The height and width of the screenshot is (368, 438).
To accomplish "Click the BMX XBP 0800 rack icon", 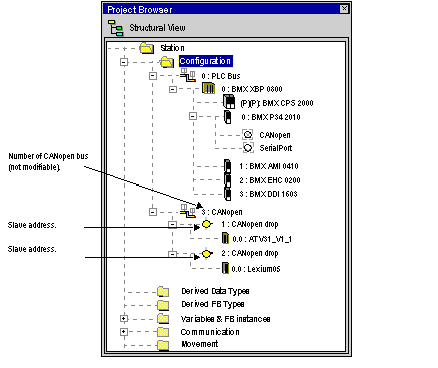I will tap(208, 89).
